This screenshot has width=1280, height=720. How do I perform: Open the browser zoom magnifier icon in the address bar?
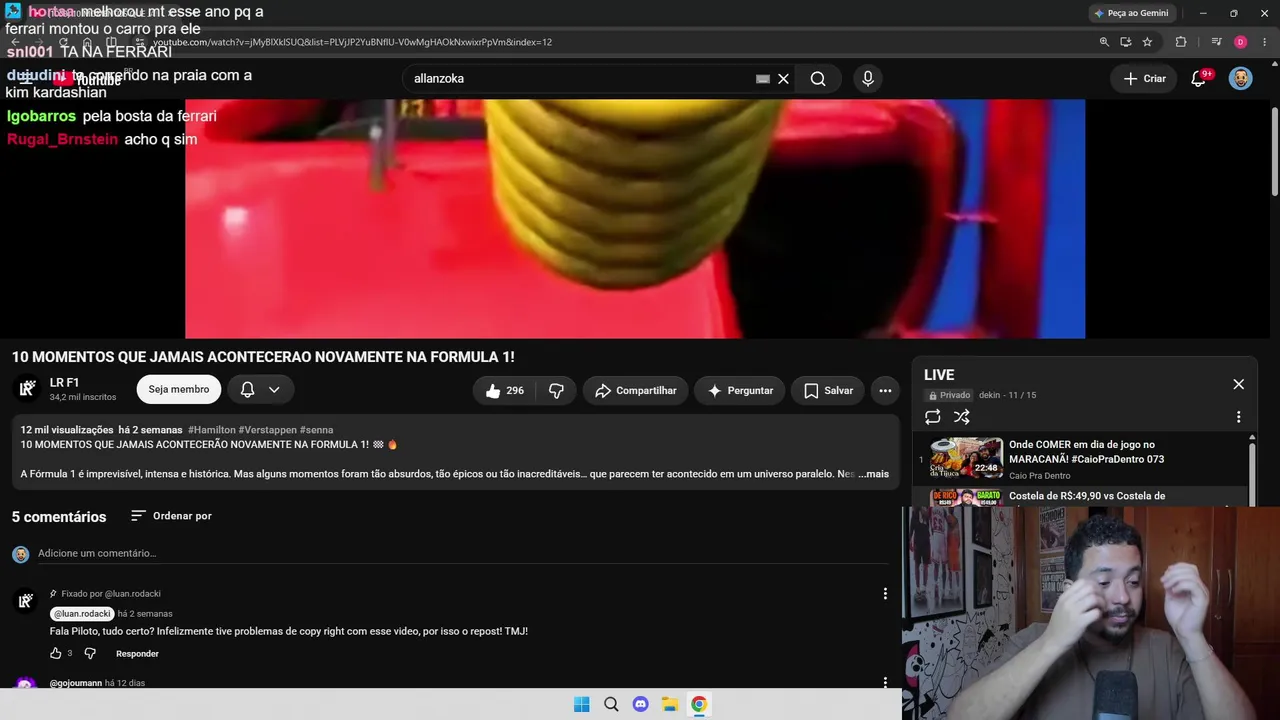click(x=1104, y=42)
